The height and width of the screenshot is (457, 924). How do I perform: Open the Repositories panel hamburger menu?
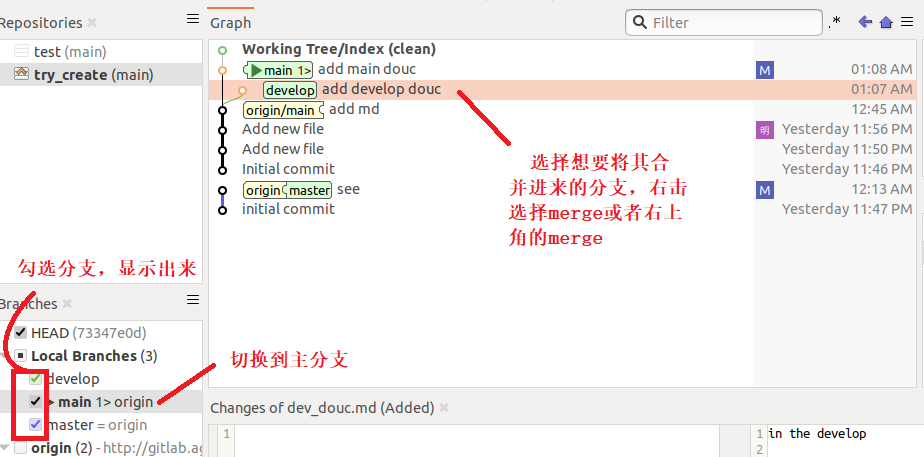click(193, 19)
